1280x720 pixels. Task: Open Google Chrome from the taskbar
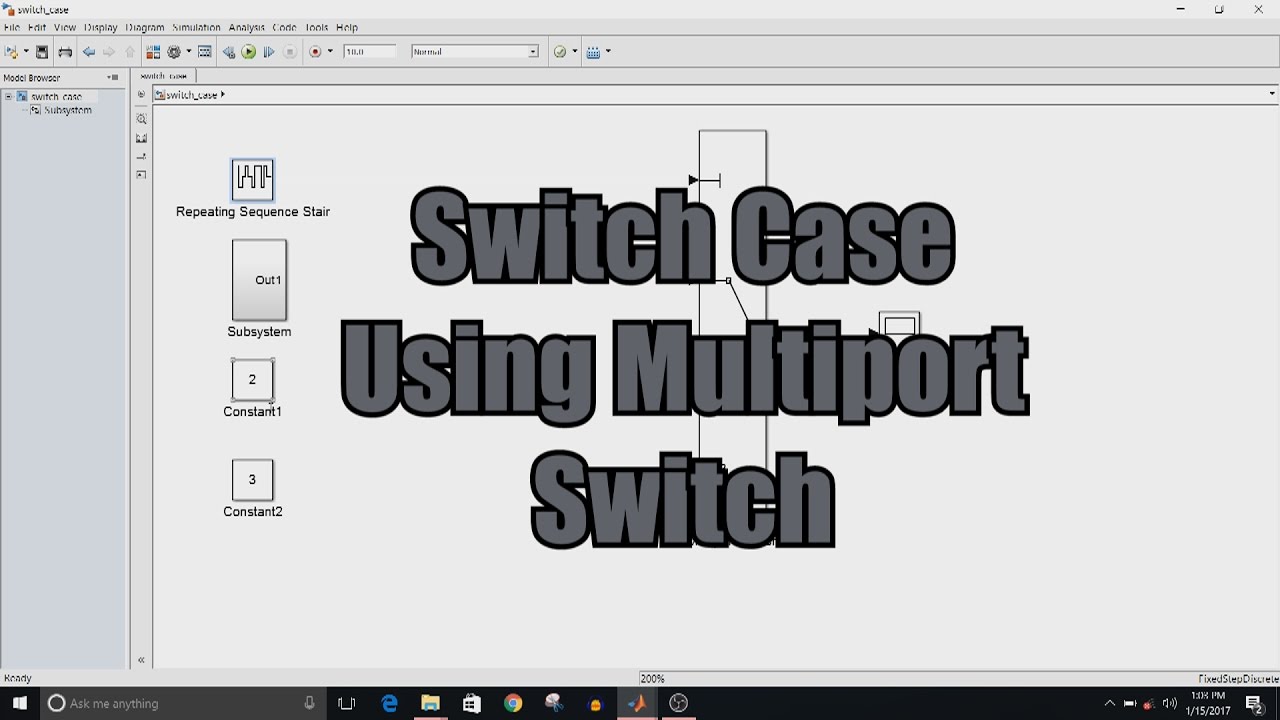513,703
